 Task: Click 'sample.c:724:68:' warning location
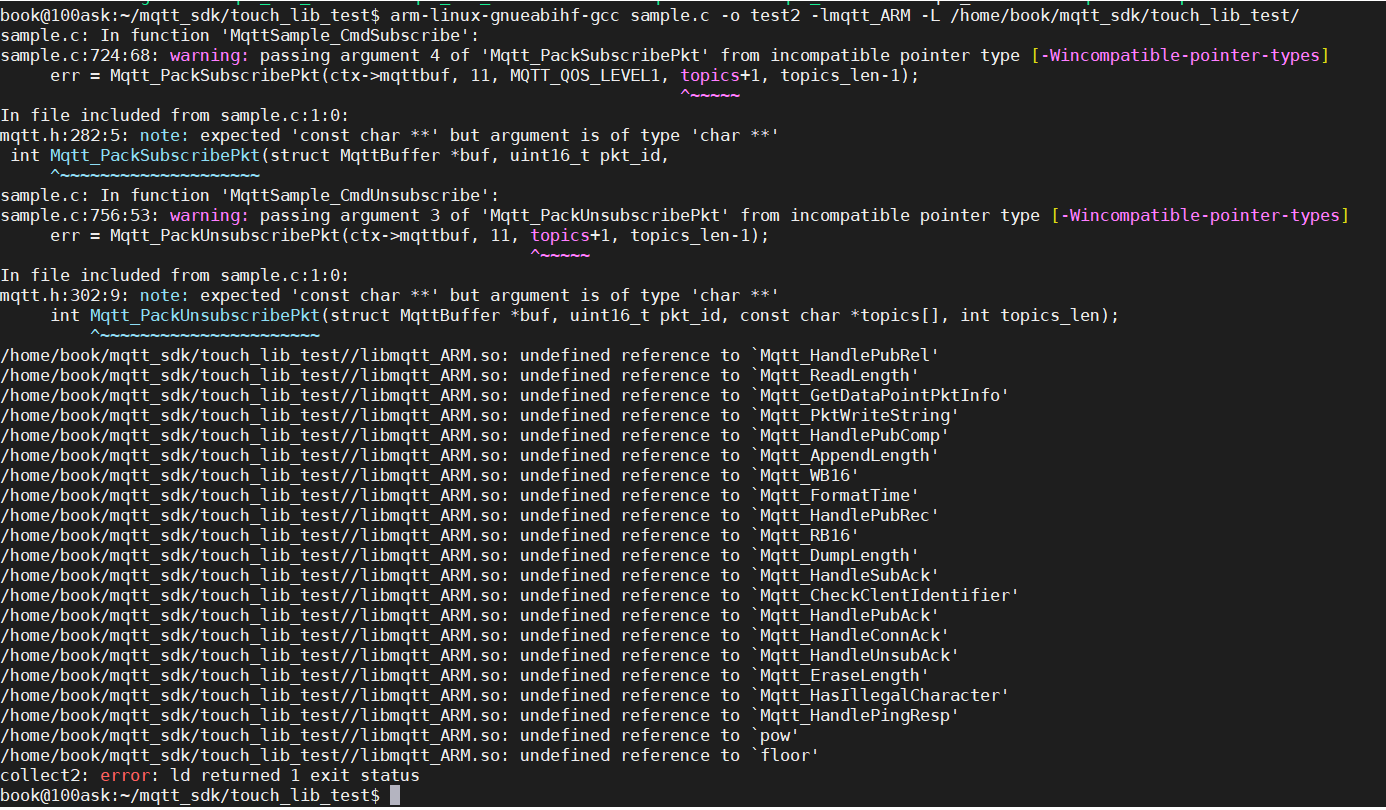pos(80,55)
